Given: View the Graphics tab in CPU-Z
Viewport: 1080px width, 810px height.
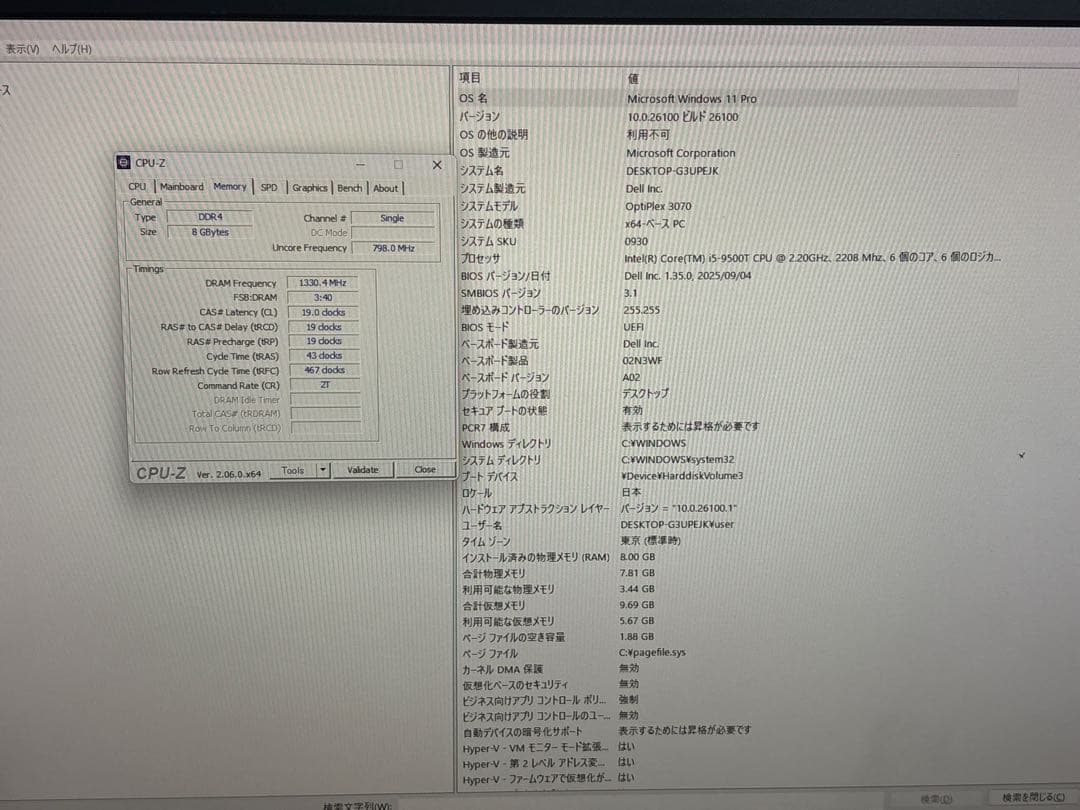Looking at the screenshot, I should (310, 187).
